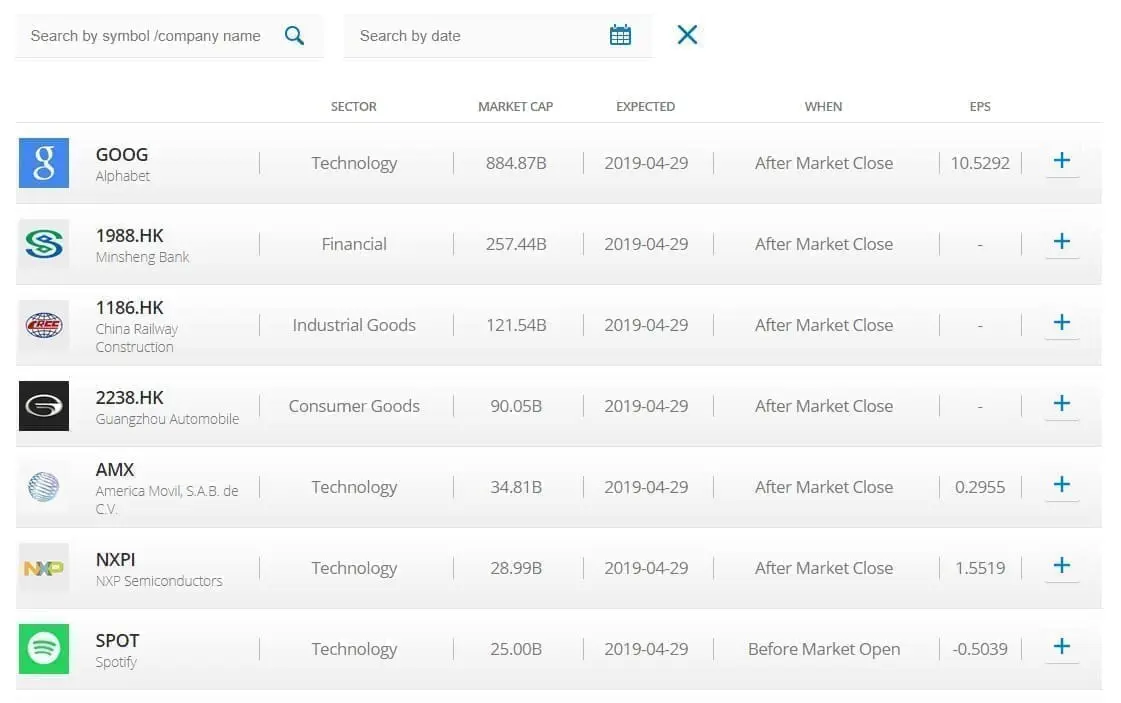Add 1186.HK with its plus icon

[1062, 323]
